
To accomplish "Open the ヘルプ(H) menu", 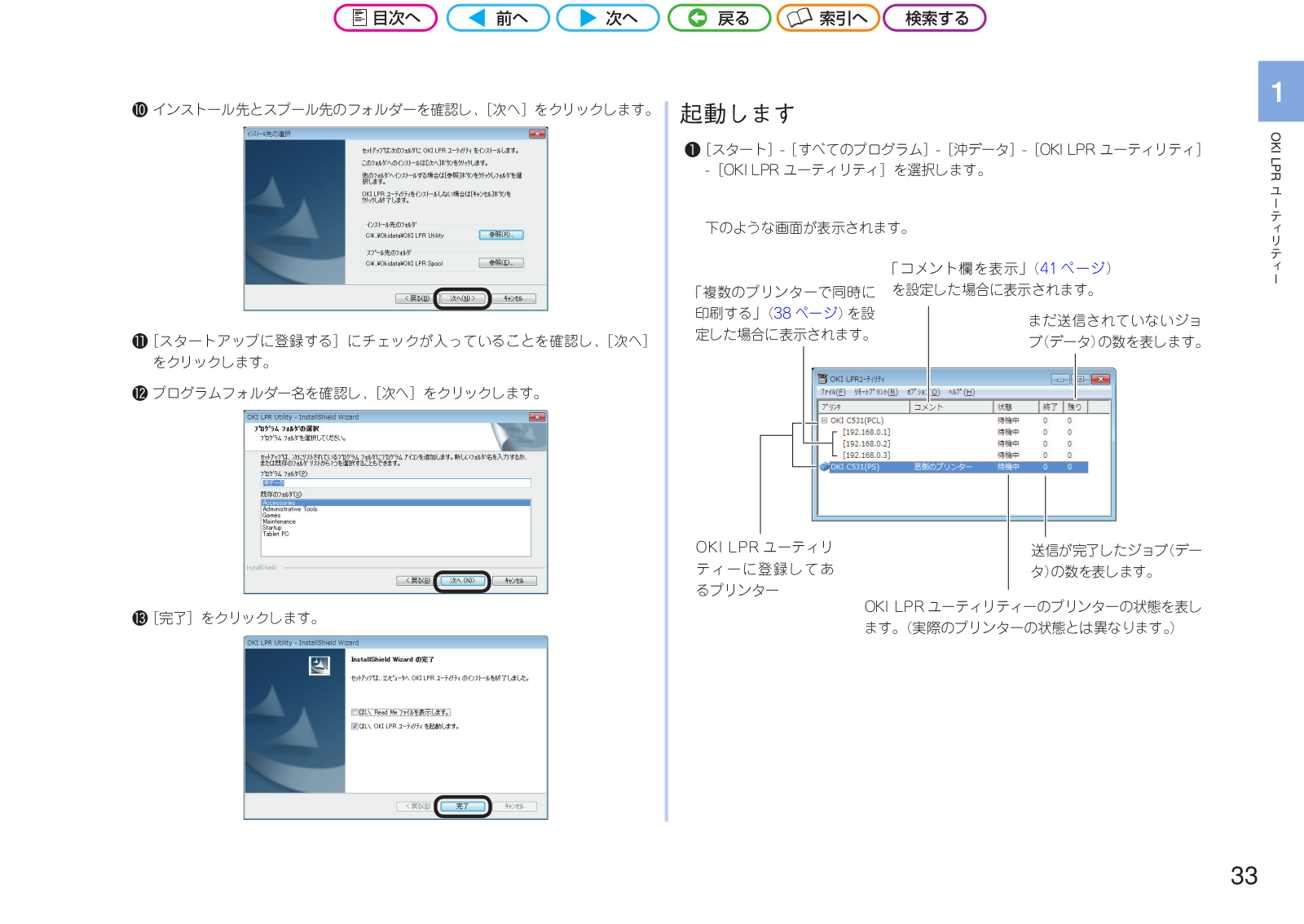I will (x=961, y=392).
